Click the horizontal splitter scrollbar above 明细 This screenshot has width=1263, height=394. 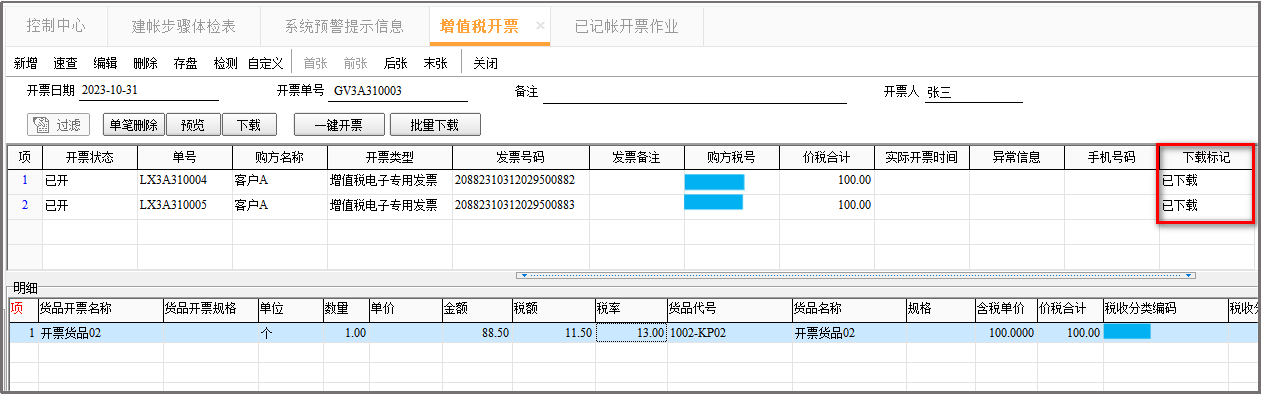(x=855, y=275)
